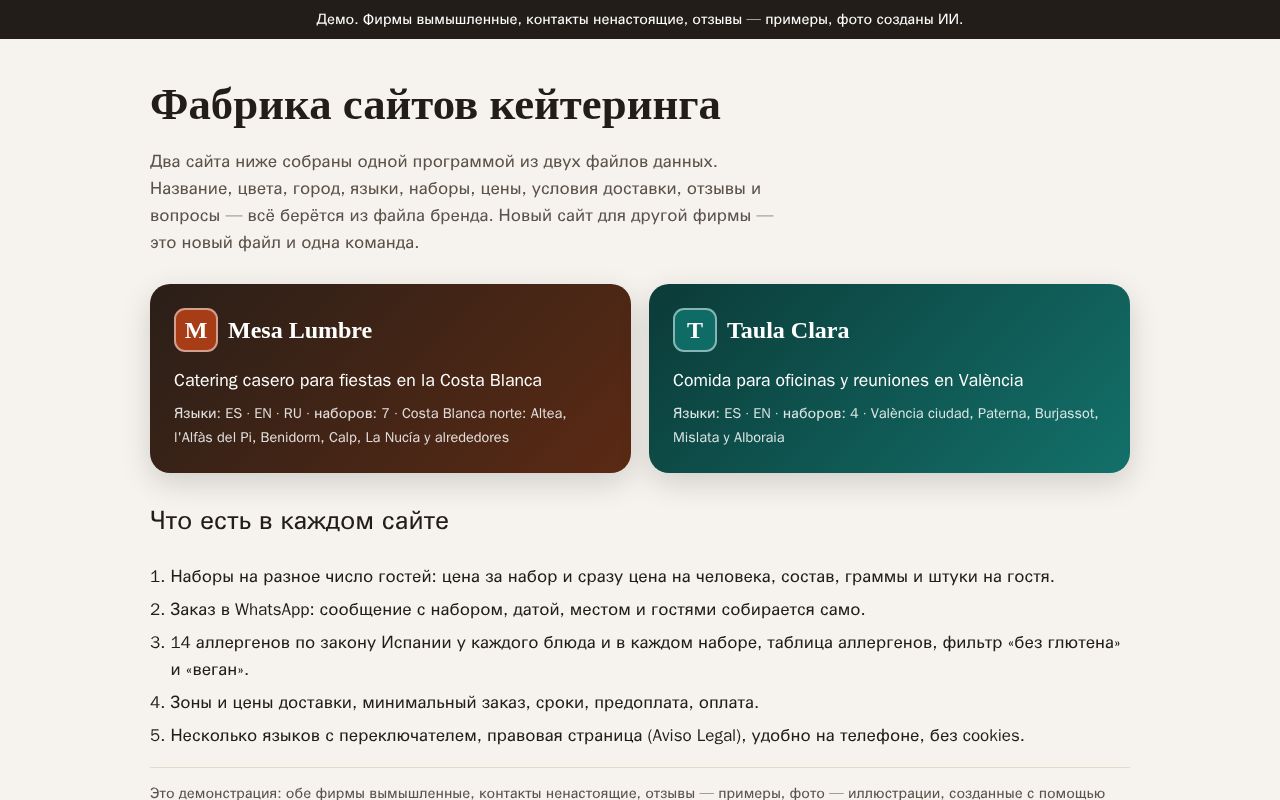Select the heading 'Фабрика сайтов кейтеринга'
Image resolution: width=1280 pixels, height=800 pixels.
435,104
